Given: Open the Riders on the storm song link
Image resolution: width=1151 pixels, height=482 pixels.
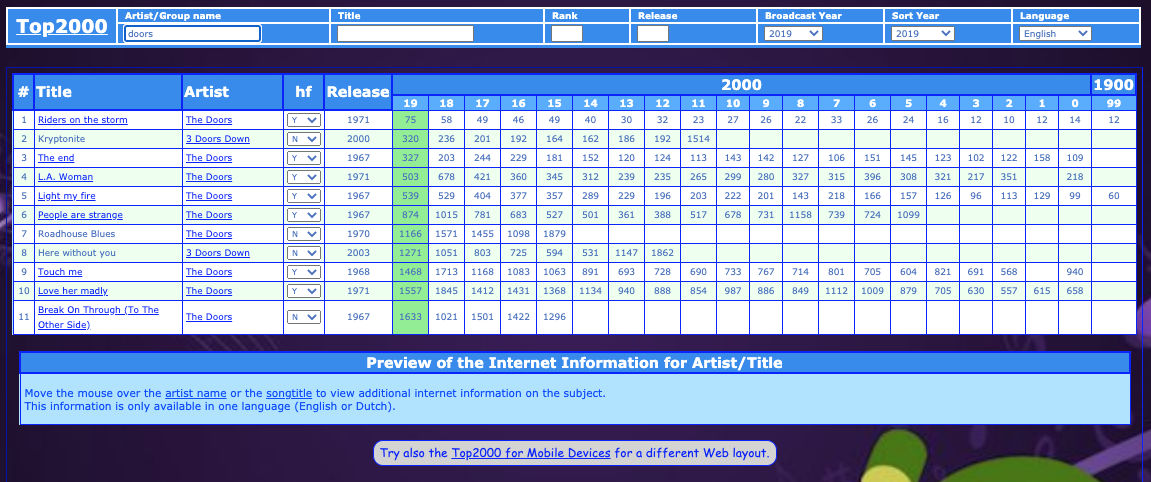Looking at the screenshot, I should click(x=82, y=120).
